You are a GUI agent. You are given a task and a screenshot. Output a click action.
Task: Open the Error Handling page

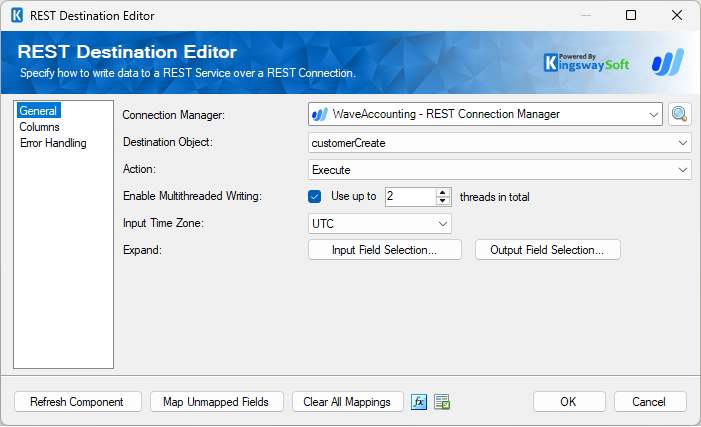point(53,143)
